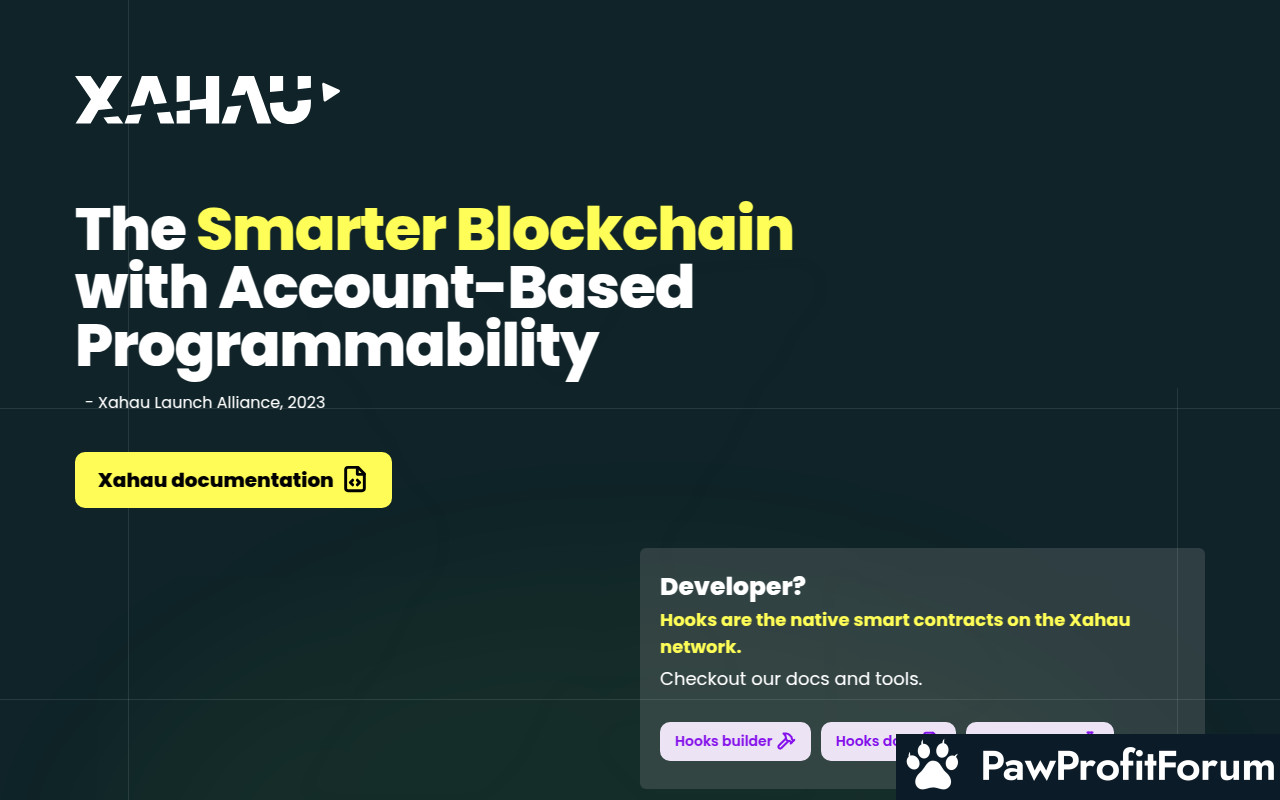Click the third purple button in Developer card
The height and width of the screenshot is (800, 1280).
pyautogui.click(x=1040, y=728)
